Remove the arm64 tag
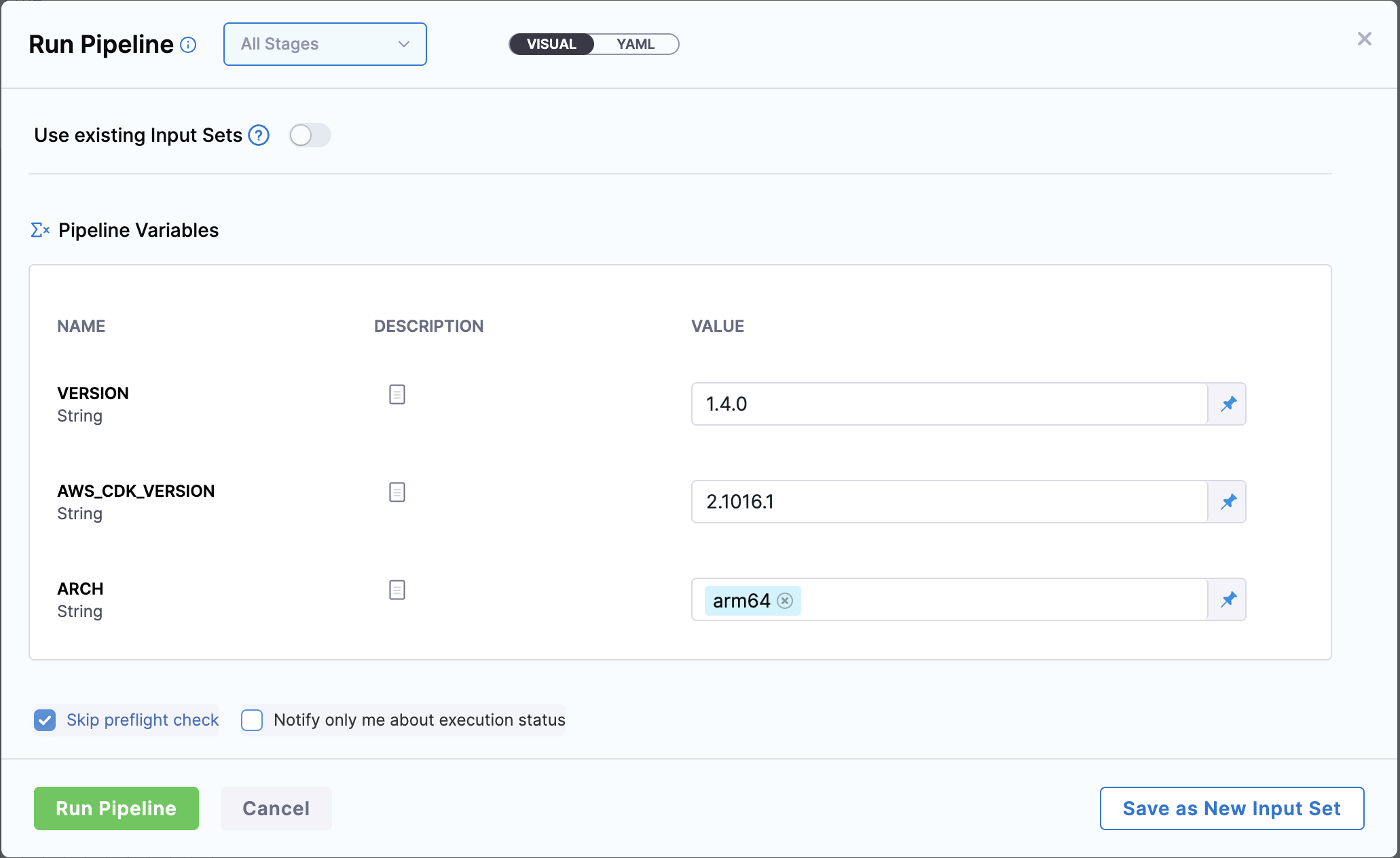Screen dimensions: 1400x858 (785, 601)
